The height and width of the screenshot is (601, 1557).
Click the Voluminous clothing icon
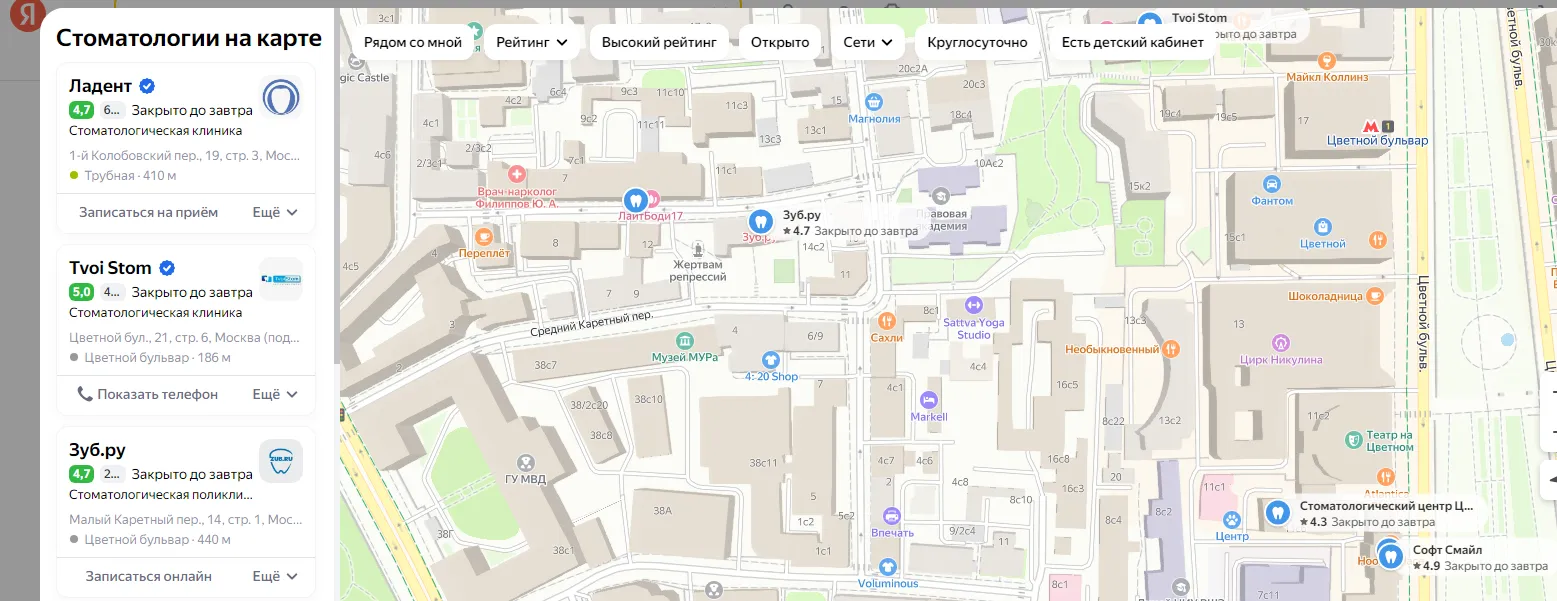coord(888,567)
